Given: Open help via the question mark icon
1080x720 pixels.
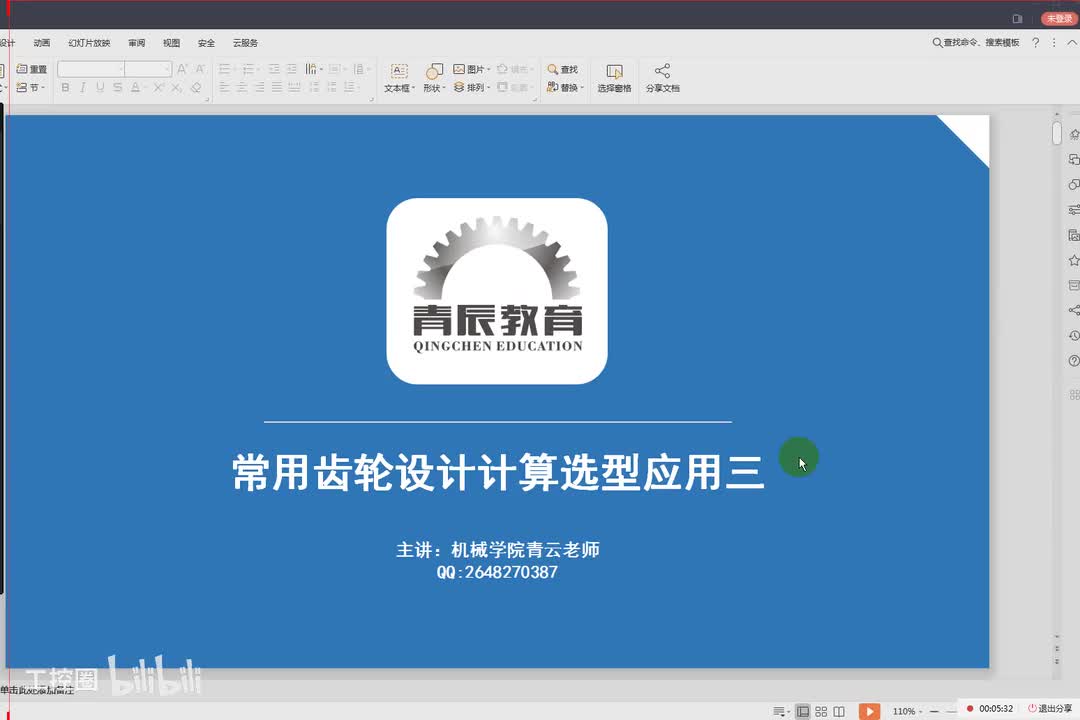Looking at the screenshot, I should click(1035, 43).
